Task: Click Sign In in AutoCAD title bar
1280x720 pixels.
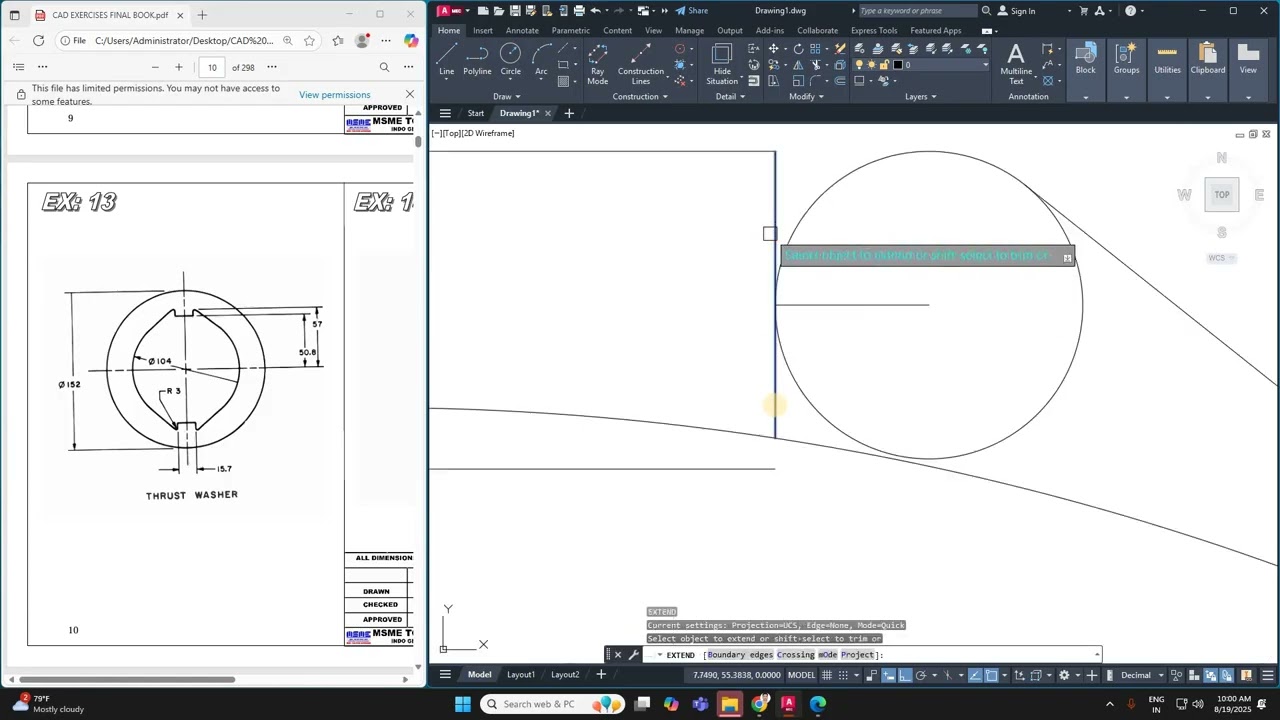Action: 1016,11
